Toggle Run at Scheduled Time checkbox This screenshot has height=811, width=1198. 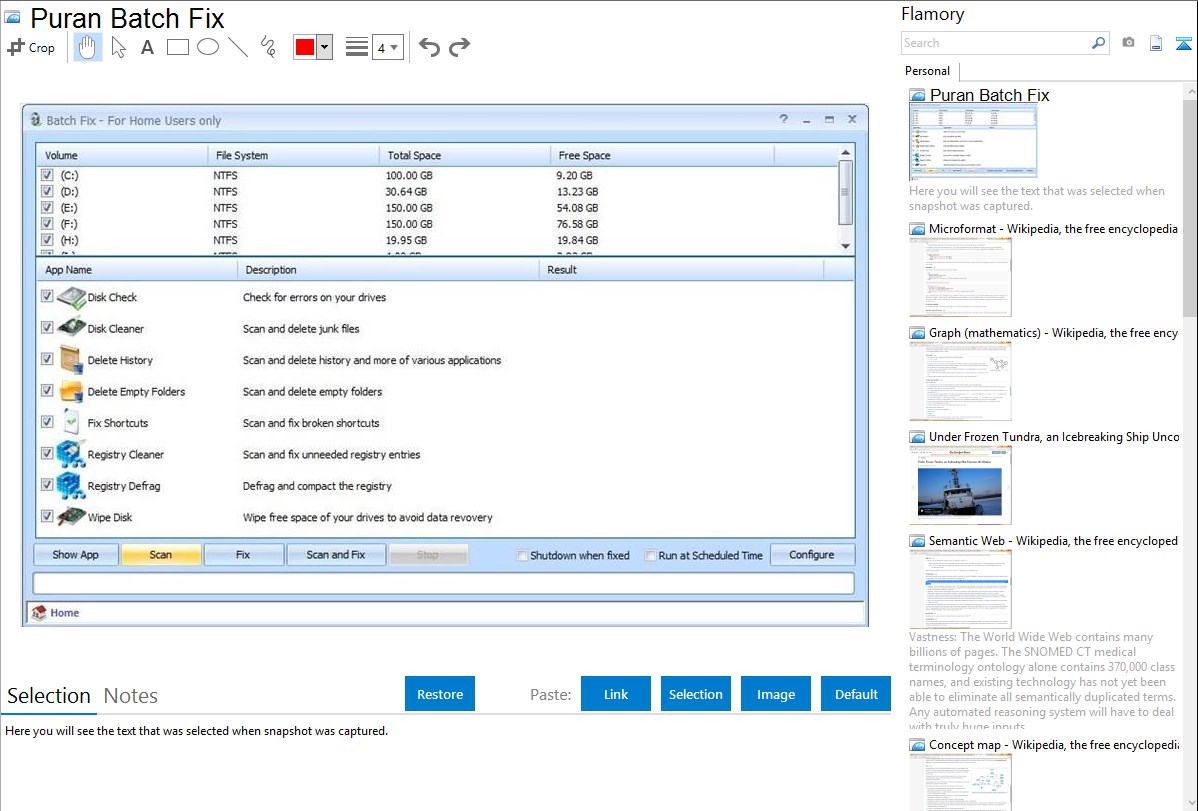[650, 555]
